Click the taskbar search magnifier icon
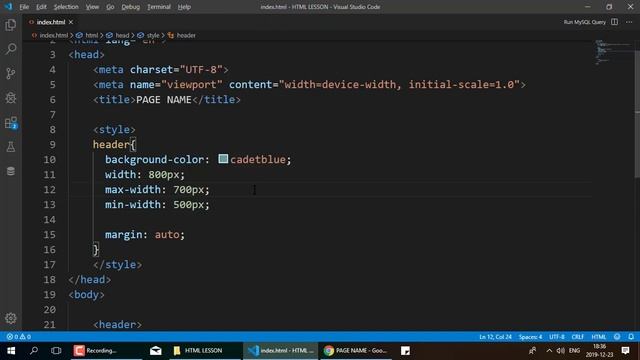The height and width of the screenshot is (360, 640). (34, 351)
